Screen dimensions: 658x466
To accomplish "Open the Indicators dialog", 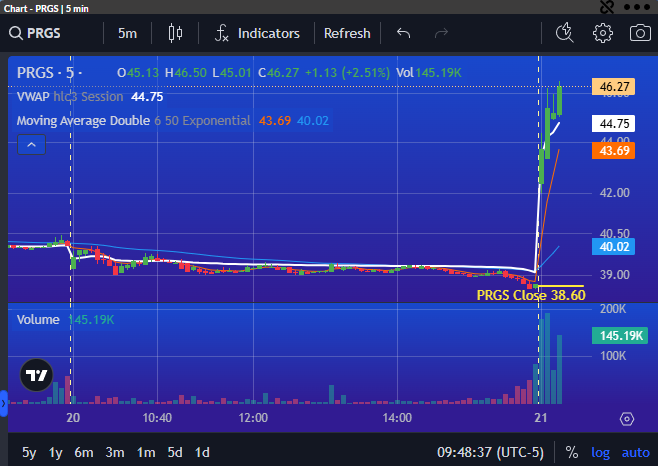I will 257,33.
